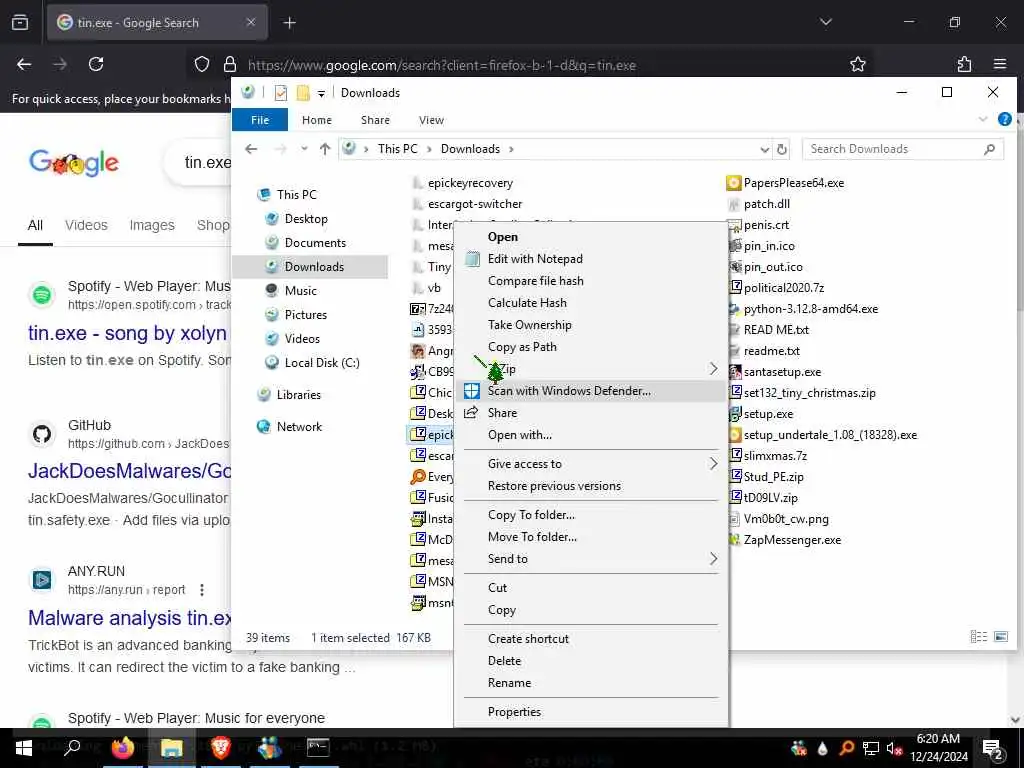Select Network in navigation pane
The width and height of the screenshot is (1024, 768).
(x=298, y=427)
